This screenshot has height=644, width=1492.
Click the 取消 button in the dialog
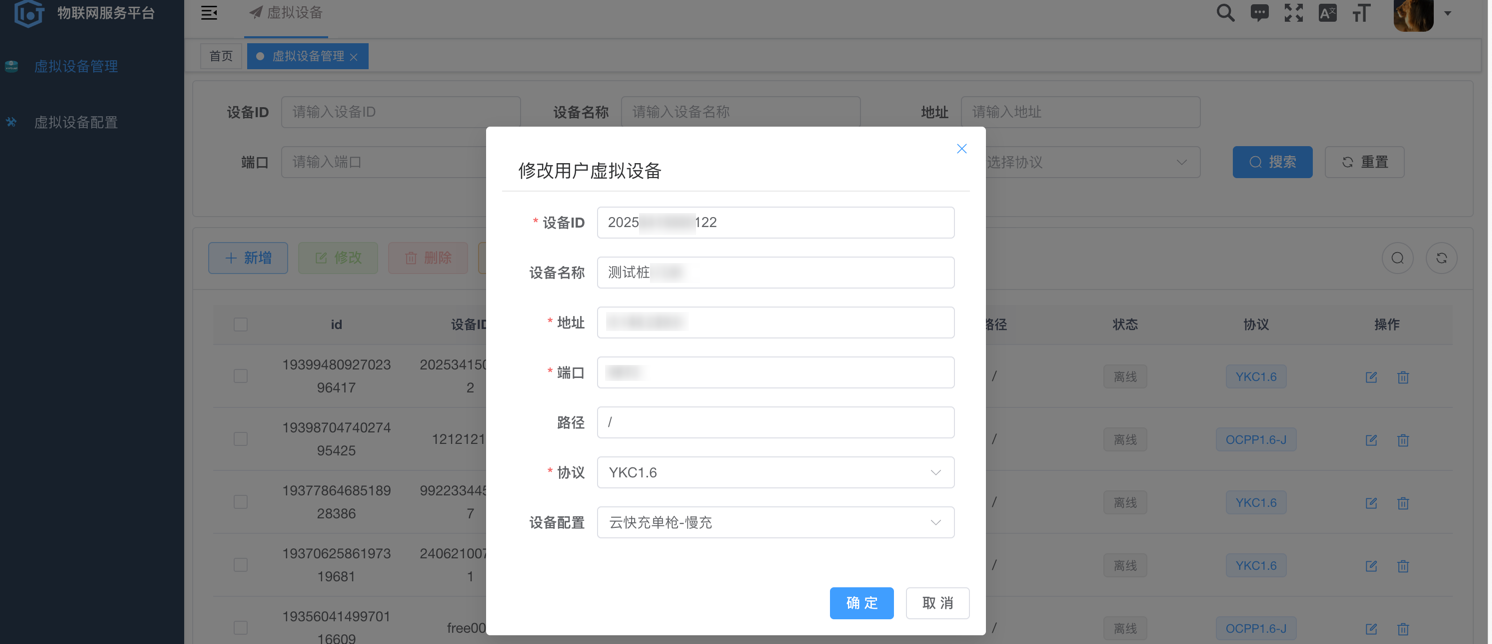pyautogui.click(x=937, y=603)
